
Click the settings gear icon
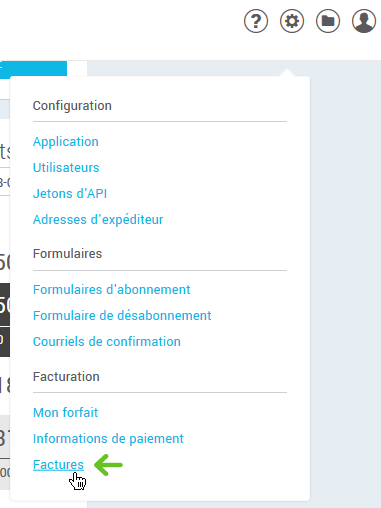click(x=292, y=21)
